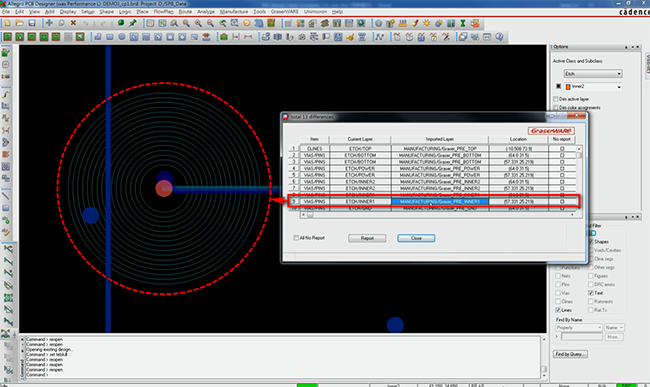This screenshot has height=387, width=650.
Task: Click the paintbrush Color icon
Action: [415, 24]
